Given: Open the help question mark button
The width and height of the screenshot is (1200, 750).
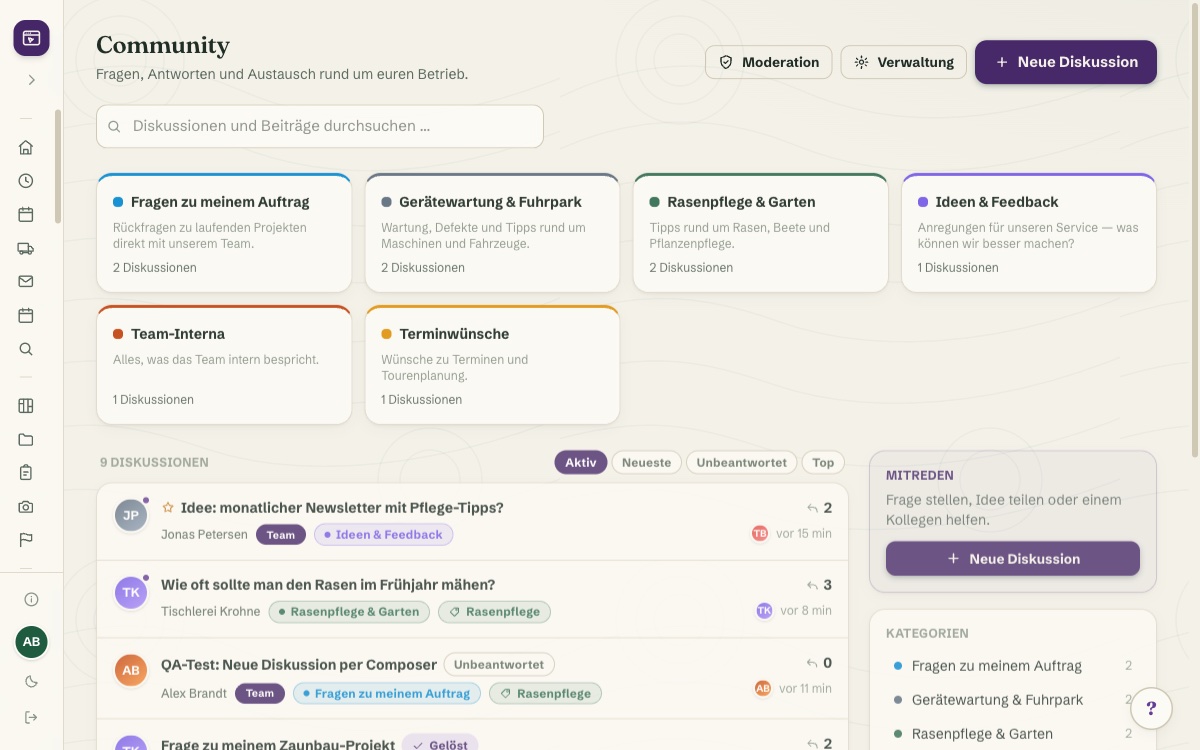Looking at the screenshot, I should tap(1151, 708).
